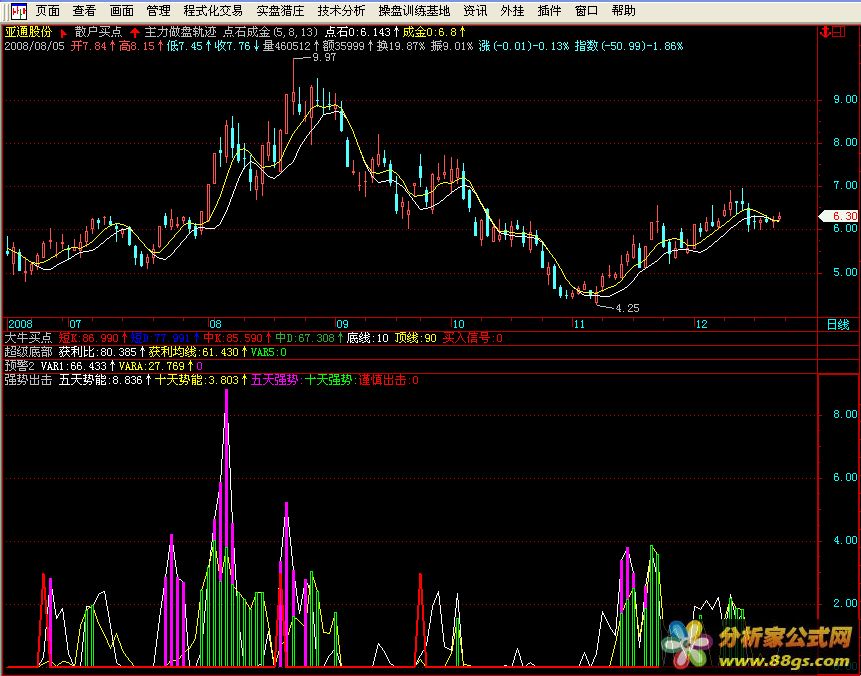Image resolution: width=861 pixels, height=676 pixels.
Task: Click the 9.00 price axis label
Action: point(845,99)
